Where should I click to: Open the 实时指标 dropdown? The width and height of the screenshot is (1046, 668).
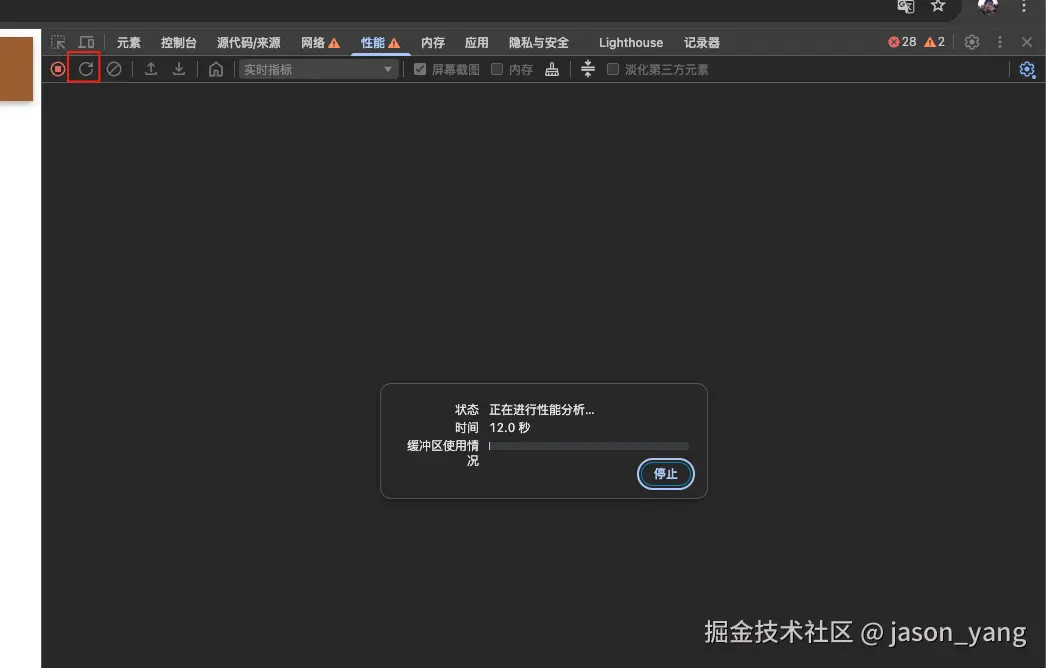(317, 69)
